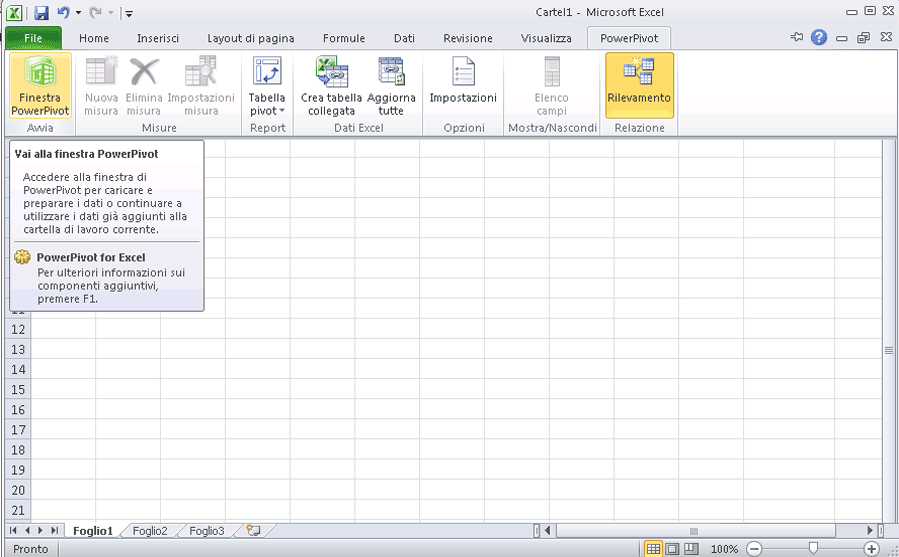Click the horizontal scrollbar left arrow
This screenshot has width=899, height=557.
coord(548,531)
